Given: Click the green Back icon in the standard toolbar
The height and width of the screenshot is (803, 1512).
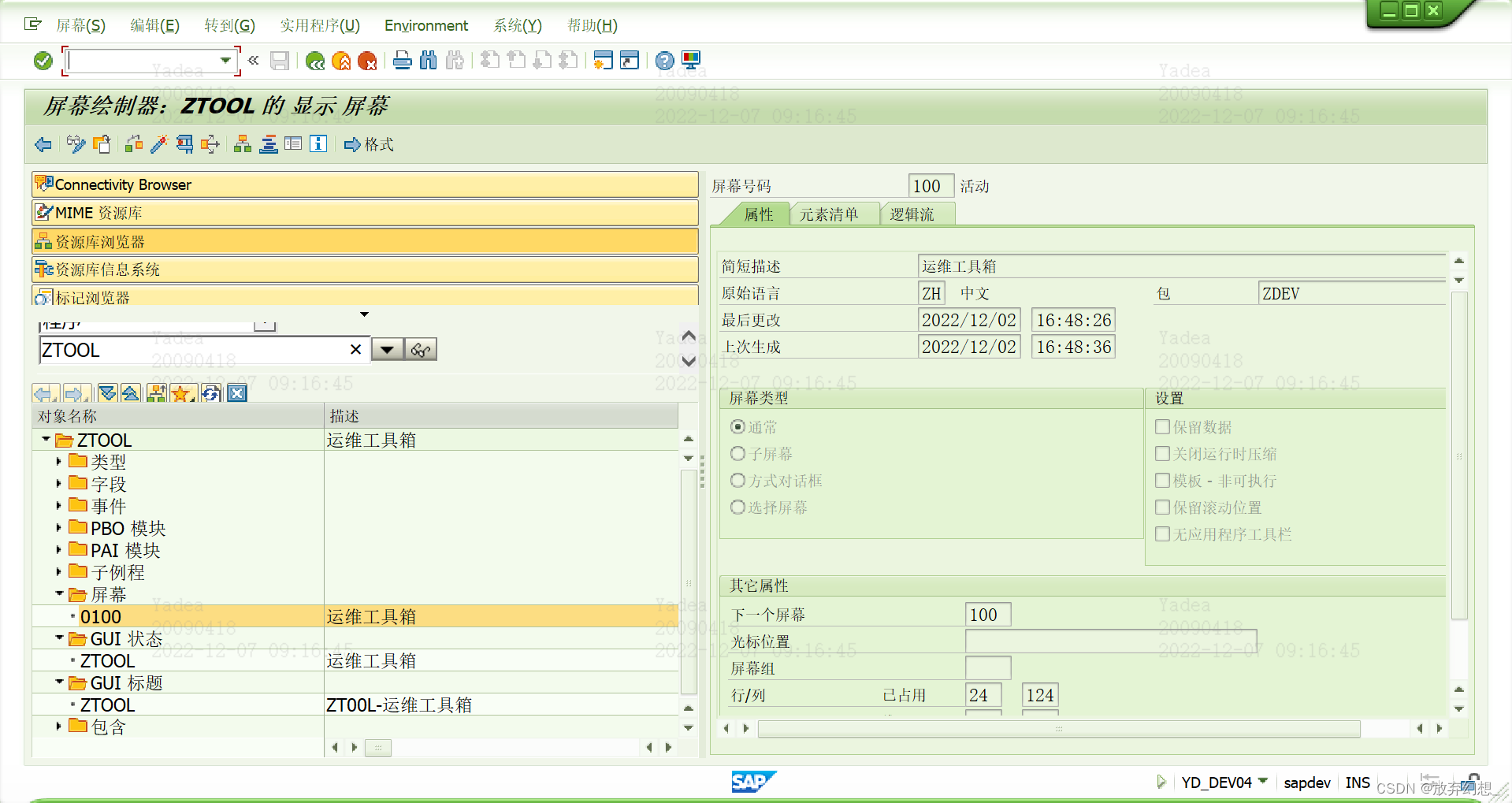Looking at the screenshot, I should point(315,61).
